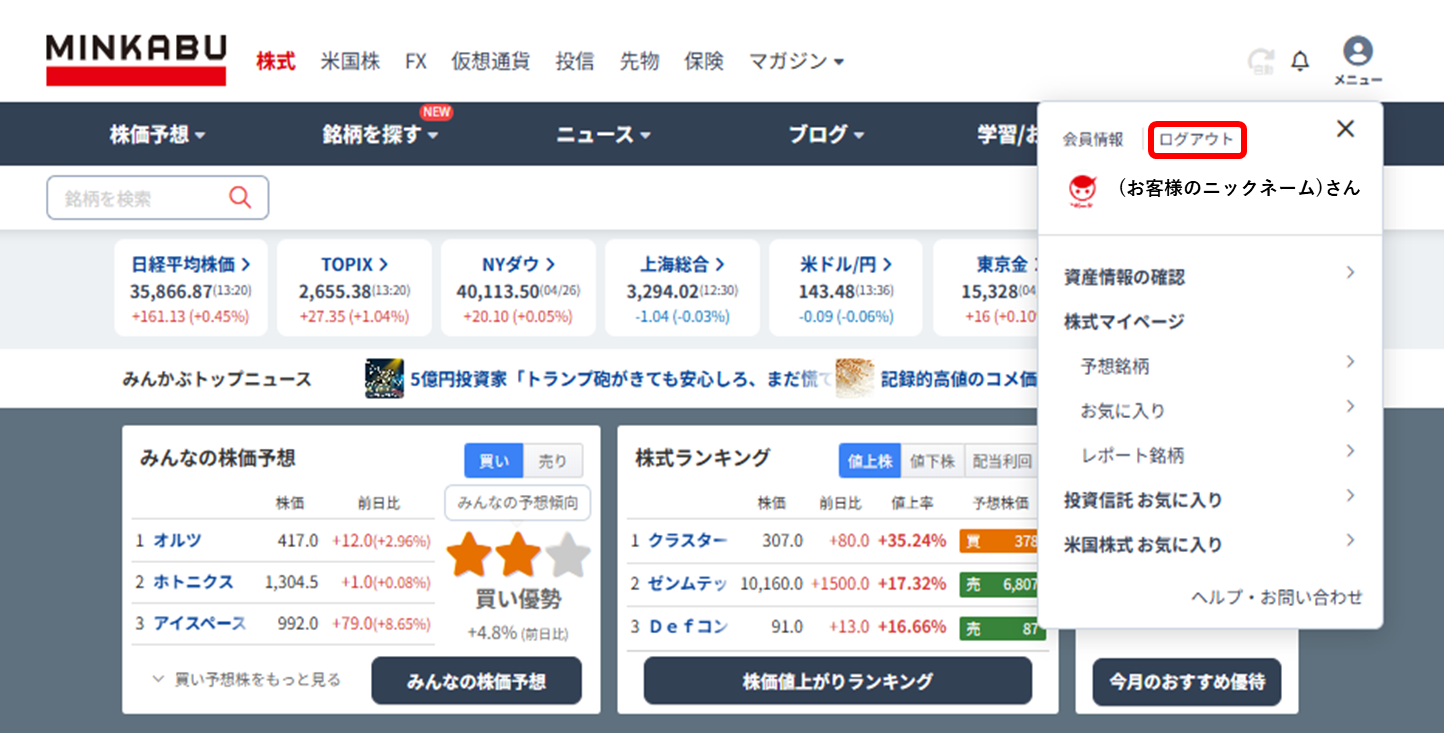Open 米国株式 お気に入り entry
Image resolution: width=1444 pixels, height=733 pixels.
(1210, 544)
